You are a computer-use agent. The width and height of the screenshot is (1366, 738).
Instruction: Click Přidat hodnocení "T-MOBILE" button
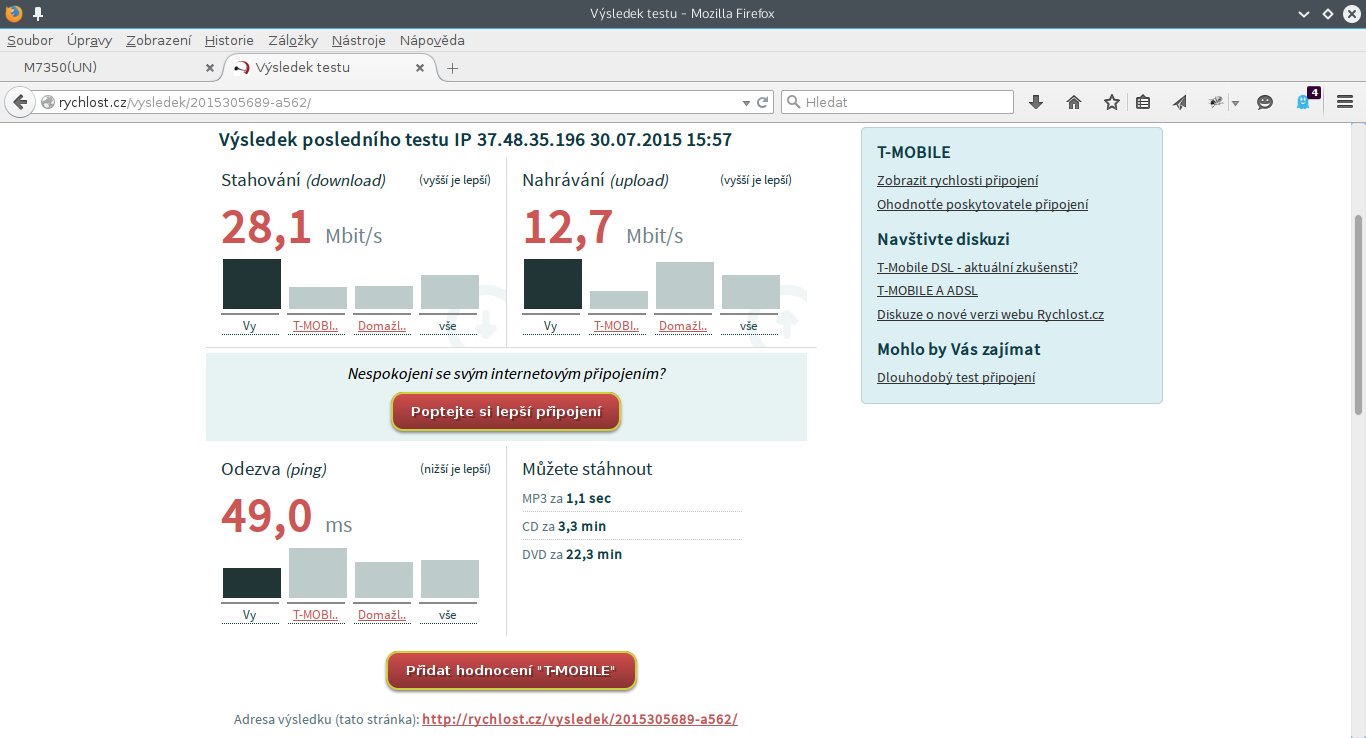click(x=511, y=671)
